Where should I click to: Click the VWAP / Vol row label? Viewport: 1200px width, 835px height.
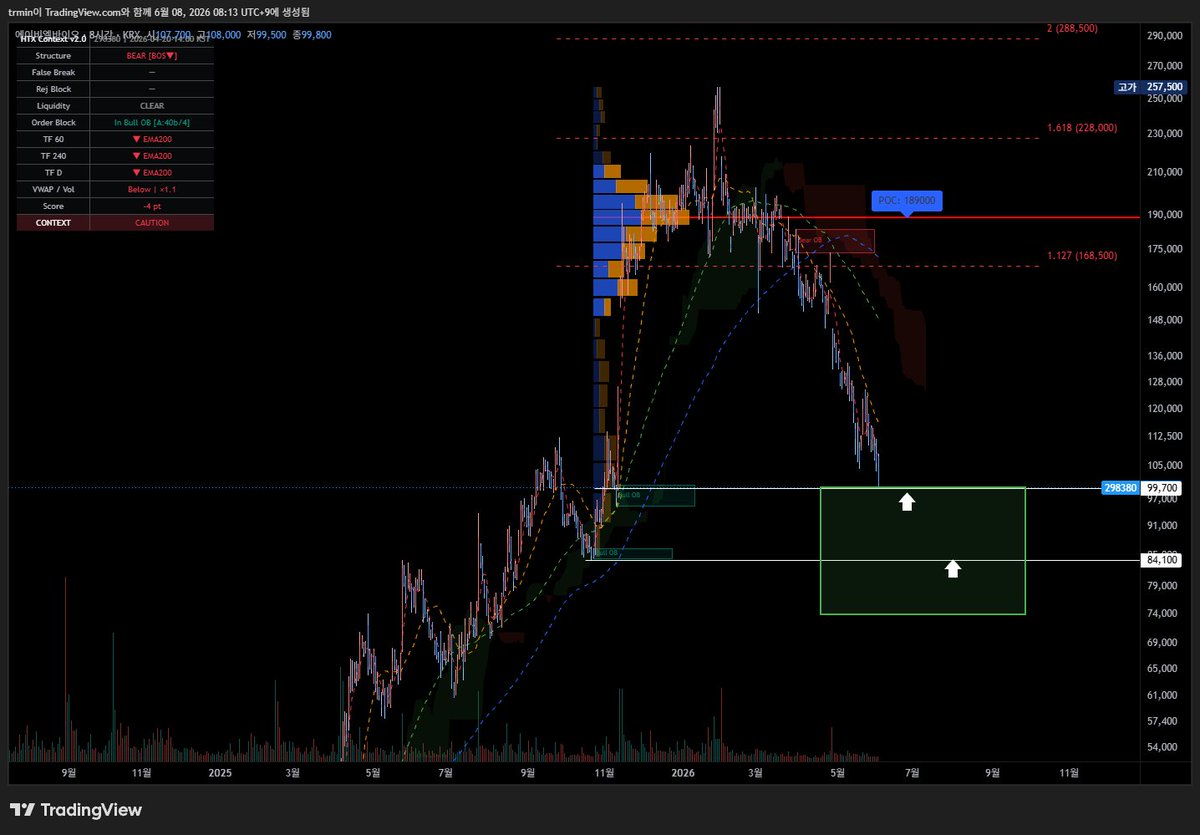[x=53, y=189]
